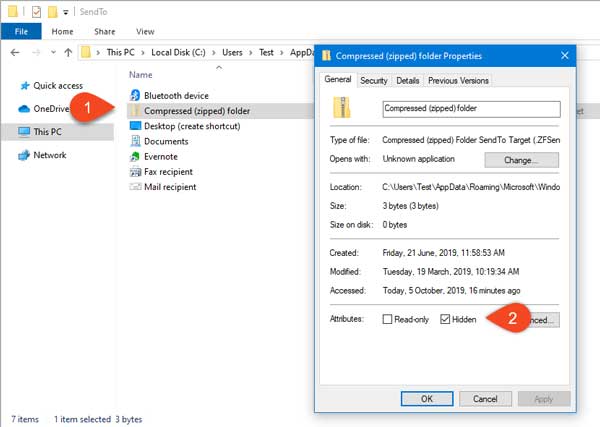The height and width of the screenshot is (427, 600).
Task: Uncheck the Hidden attribute checkbox
Action: coord(445,319)
